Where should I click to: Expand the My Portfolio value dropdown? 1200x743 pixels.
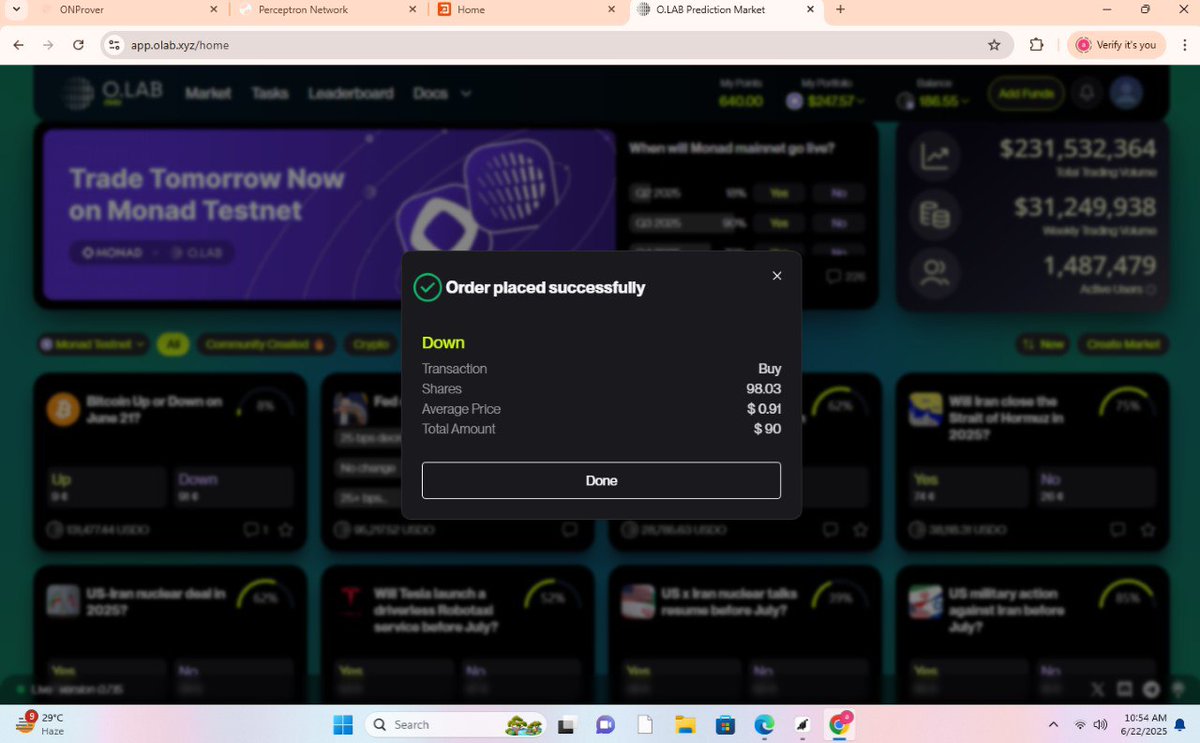click(826, 101)
